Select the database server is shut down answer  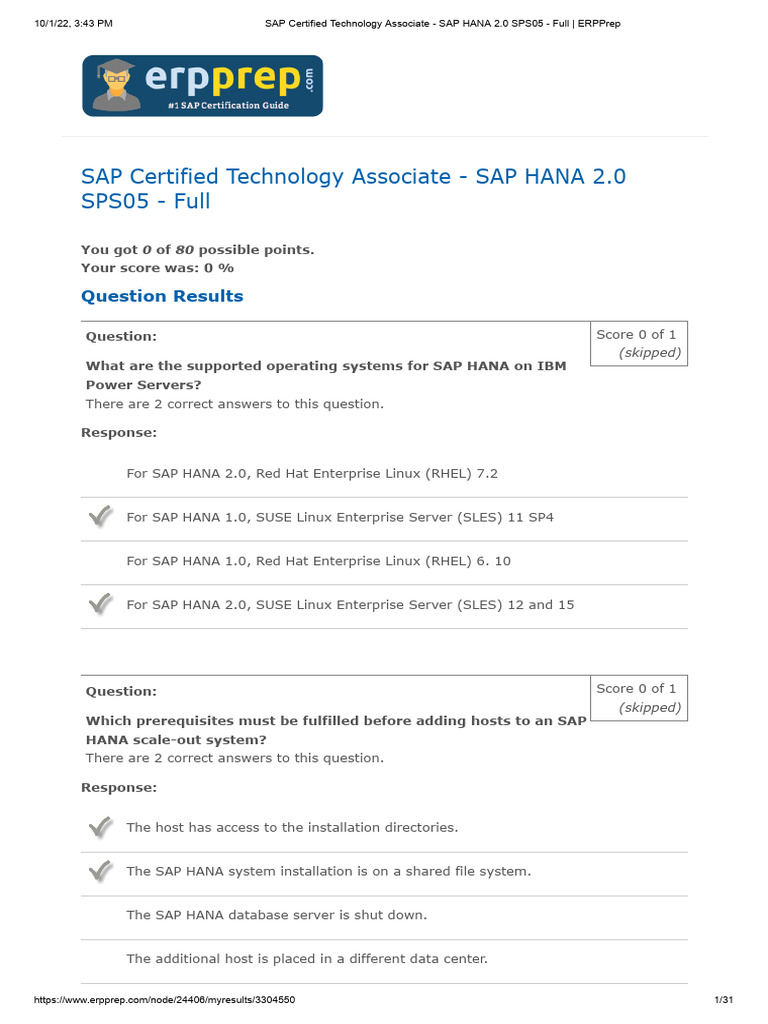click(x=276, y=915)
